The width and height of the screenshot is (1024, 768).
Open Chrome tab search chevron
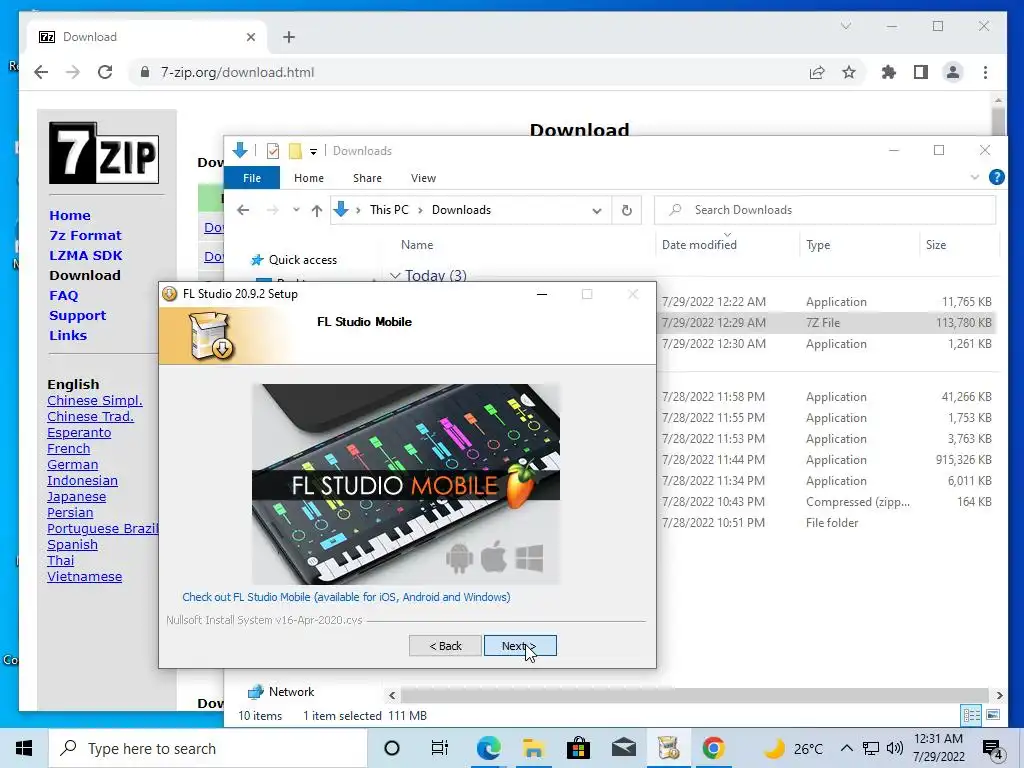[846, 26]
